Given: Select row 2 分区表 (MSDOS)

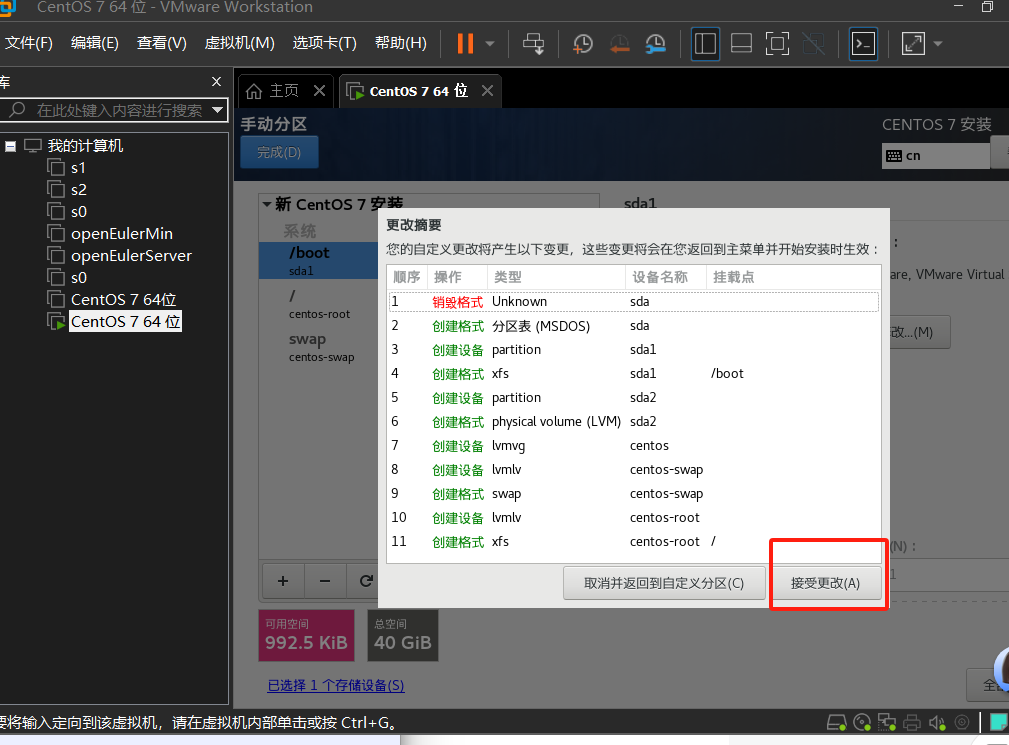Looking at the screenshot, I should coord(634,326).
